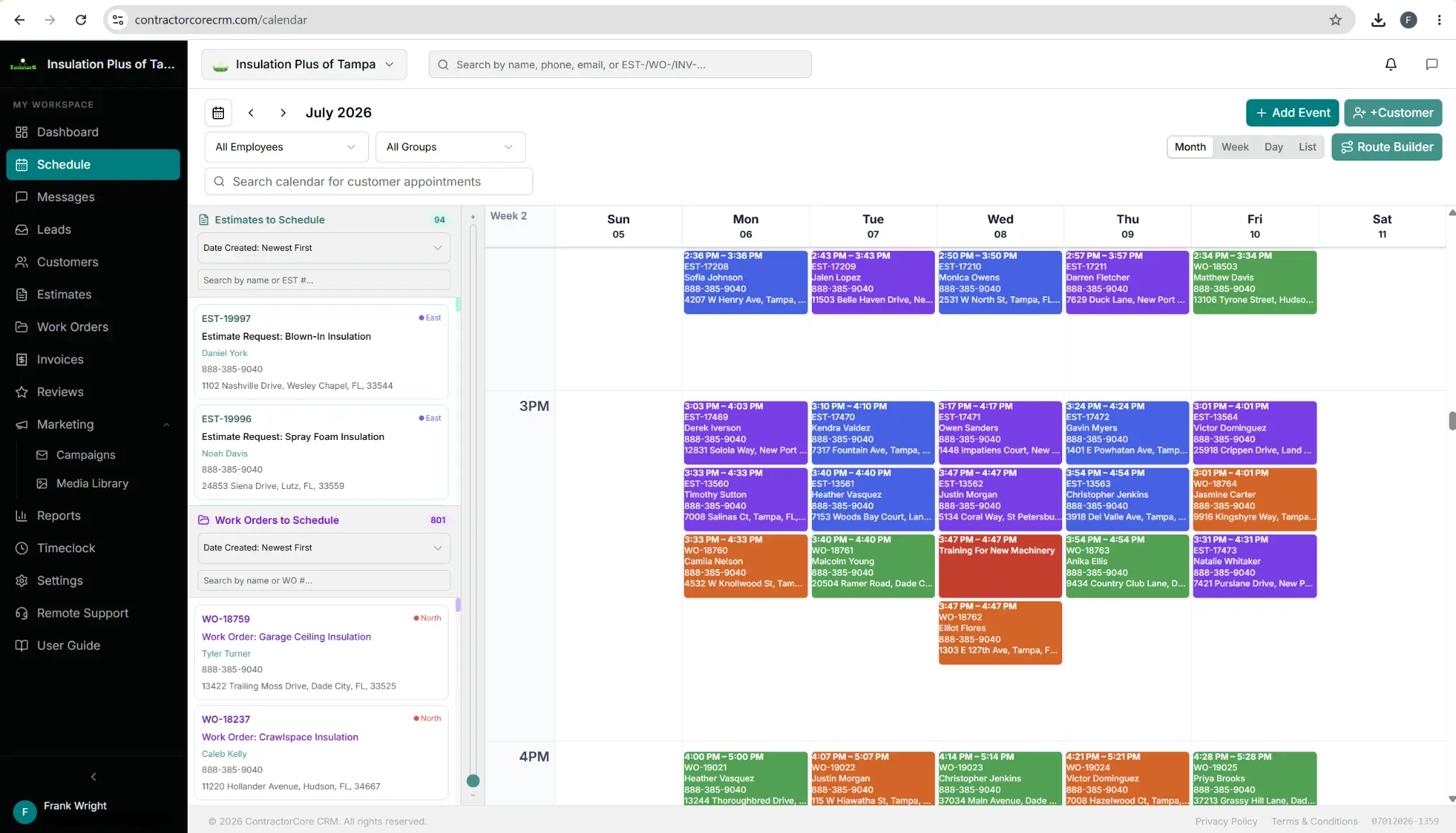This screenshot has width=1456, height=833.
Task: Open the Privacy Policy link
Action: 1226,822
